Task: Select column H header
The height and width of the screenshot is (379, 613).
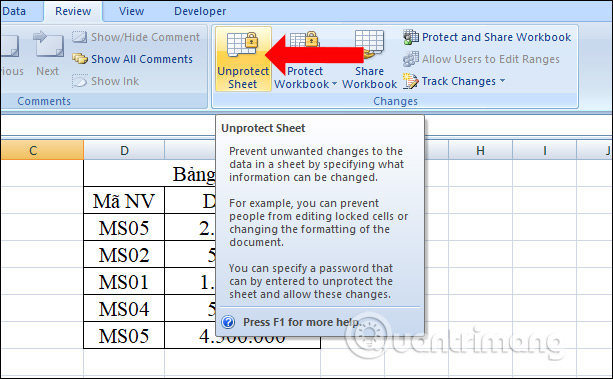Action: (x=480, y=150)
